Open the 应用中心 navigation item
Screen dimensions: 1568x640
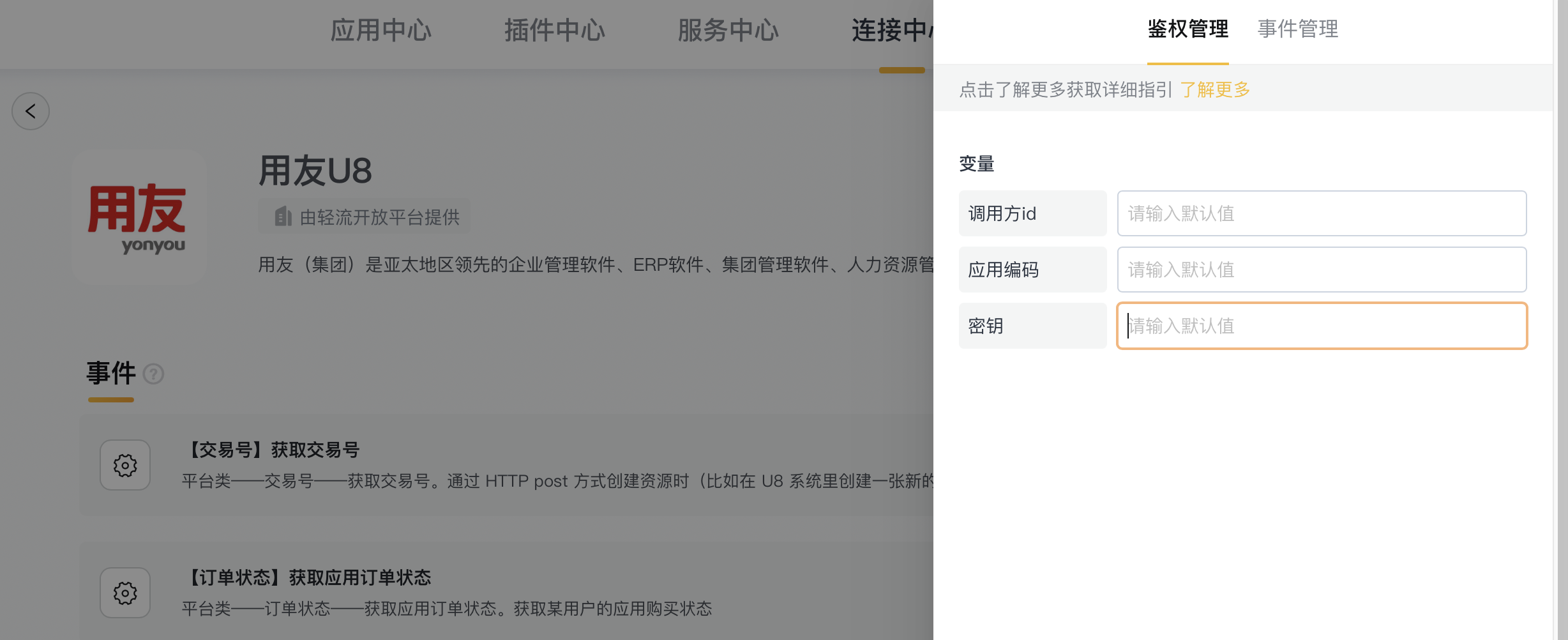(381, 30)
